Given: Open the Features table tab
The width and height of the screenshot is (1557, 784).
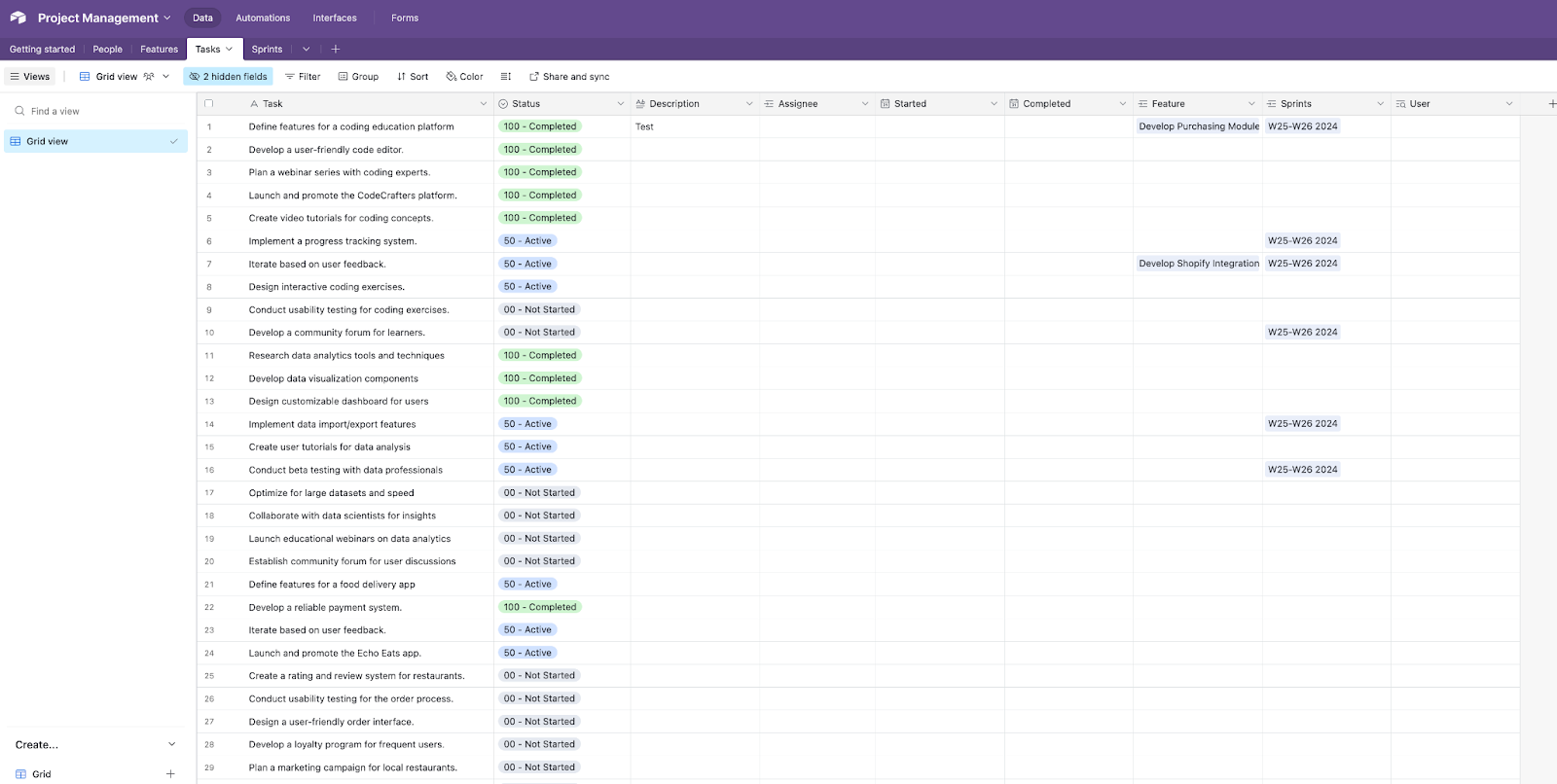Looking at the screenshot, I should tap(159, 50).
